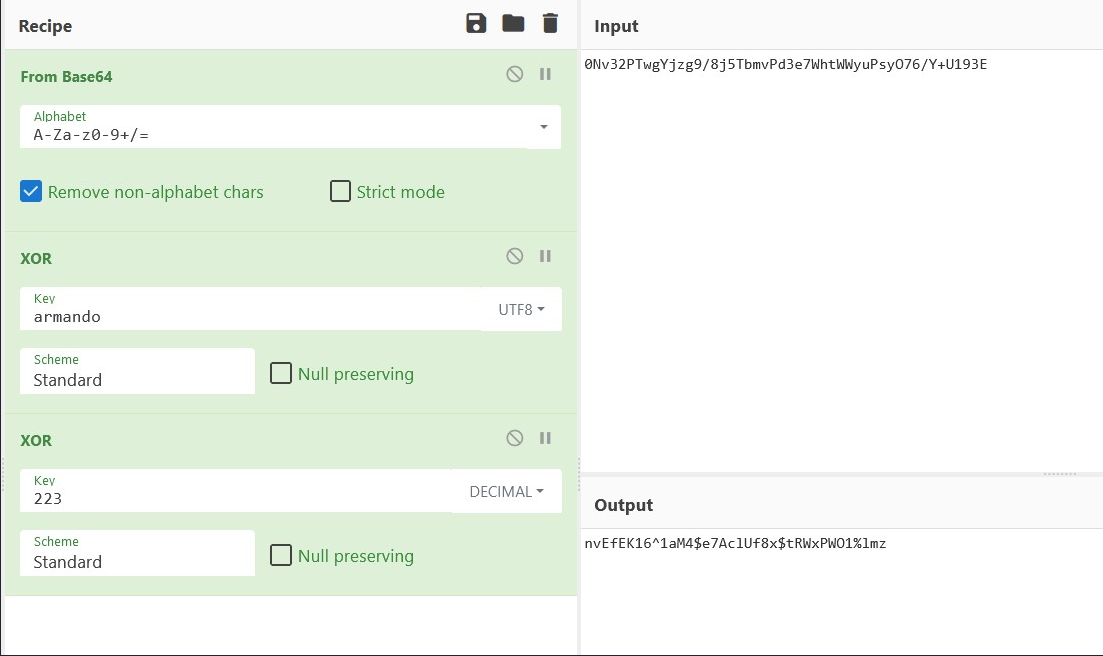Edit the armando XOR key field

[250, 309]
